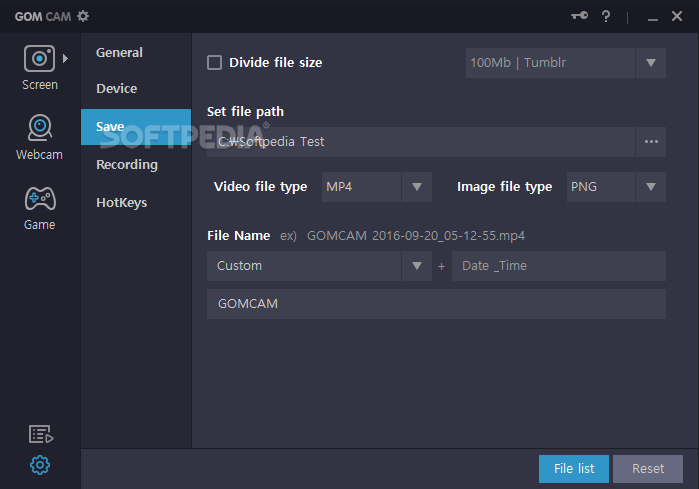This screenshot has width=699, height=489.
Task: Click the file path field showing Softpedia Test
Action: pyautogui.click(x=420, y=142)
